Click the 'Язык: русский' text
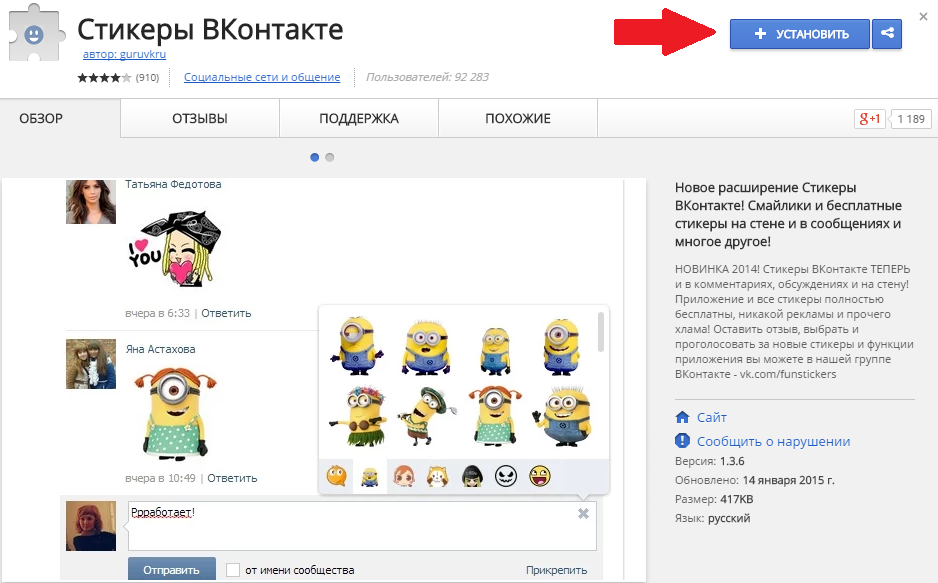938x583 pixels. (712, 518)
